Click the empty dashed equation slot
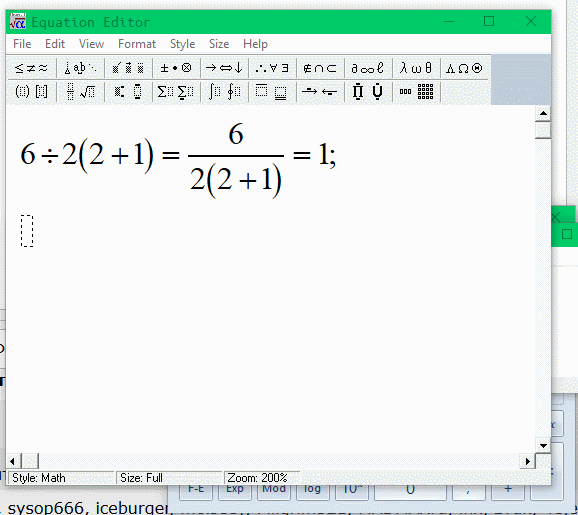 pyautogui.click(x=27, y=231)
